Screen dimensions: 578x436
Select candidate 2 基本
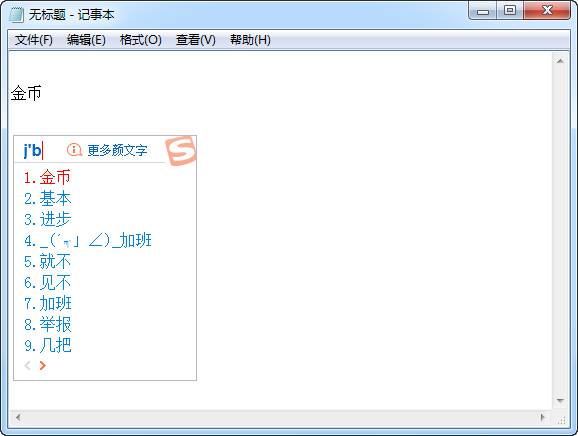(x=47, y=198)
